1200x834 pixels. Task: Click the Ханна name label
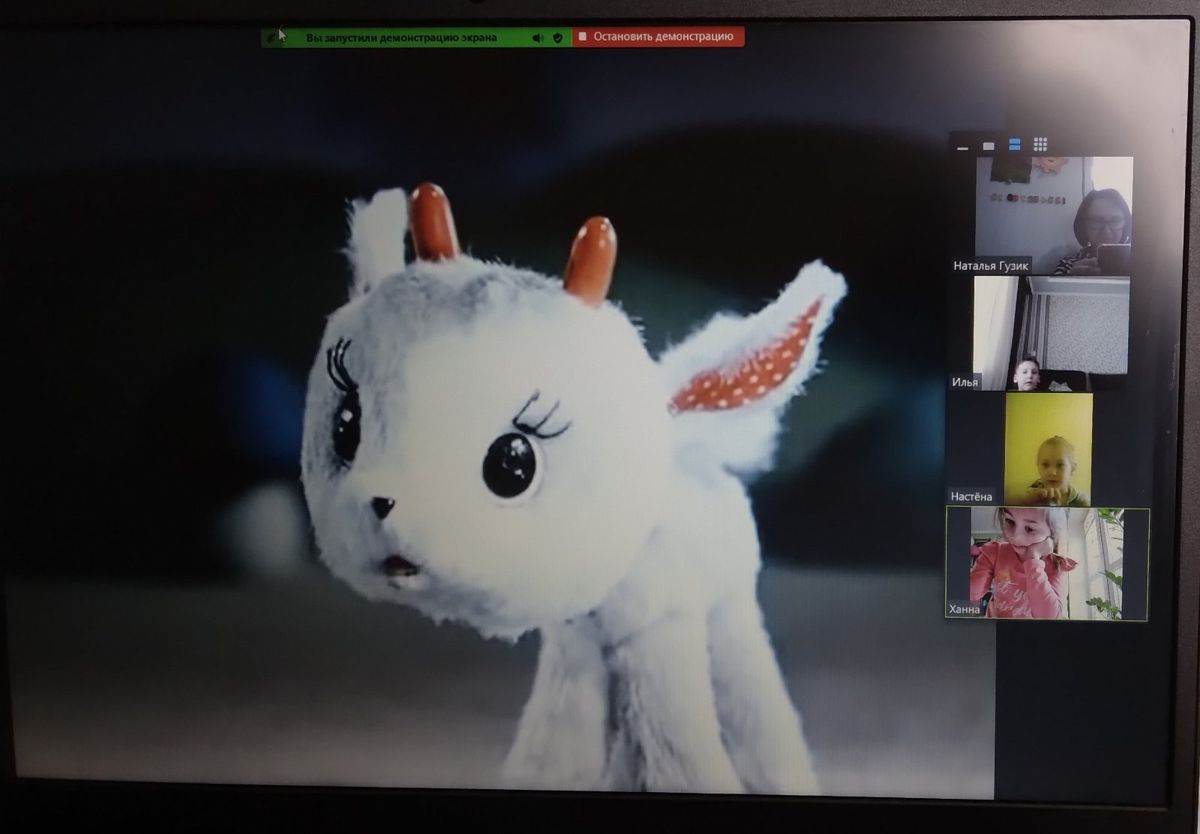966,608
